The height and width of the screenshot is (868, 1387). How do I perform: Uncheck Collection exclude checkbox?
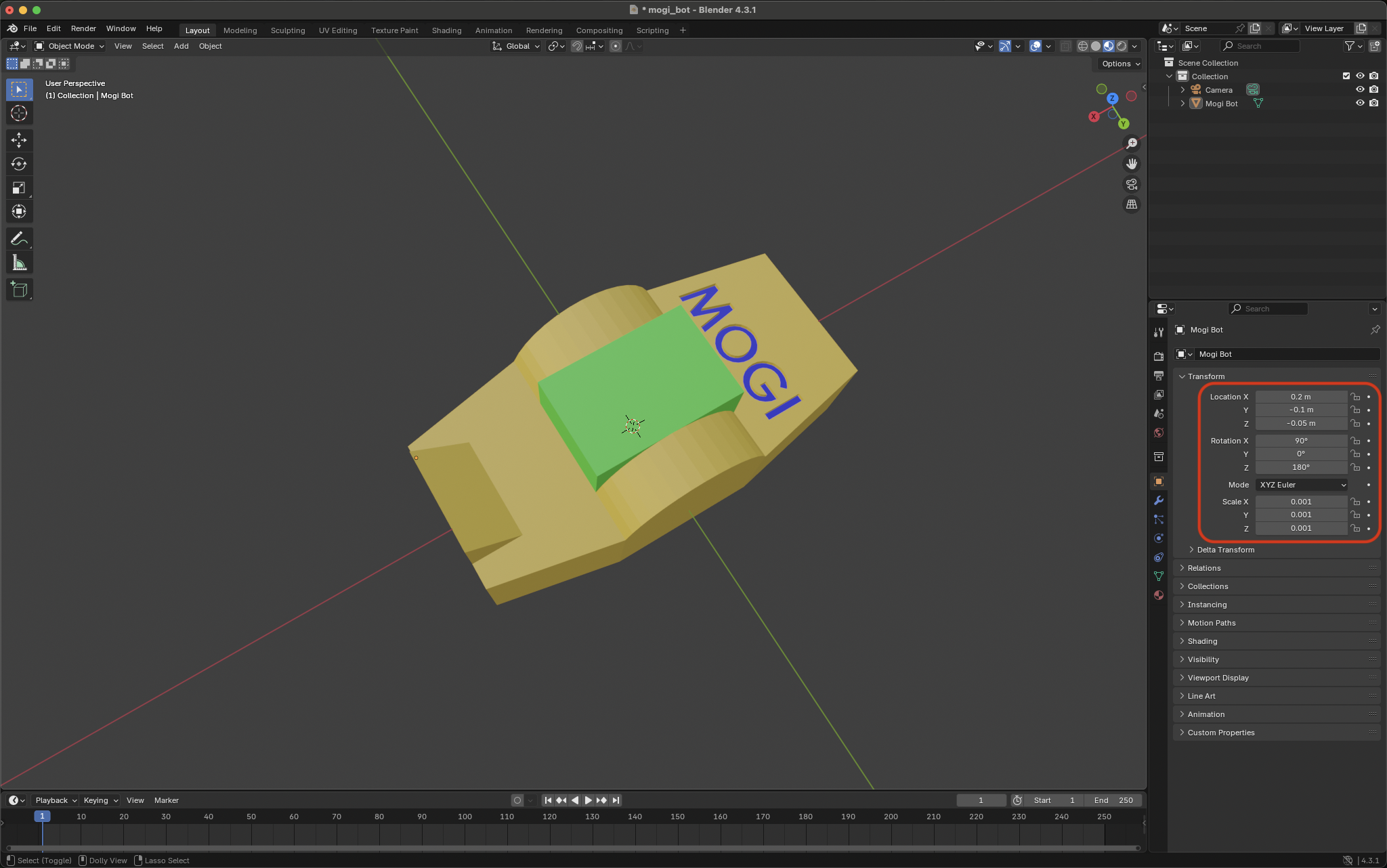tap(1346, 76)
